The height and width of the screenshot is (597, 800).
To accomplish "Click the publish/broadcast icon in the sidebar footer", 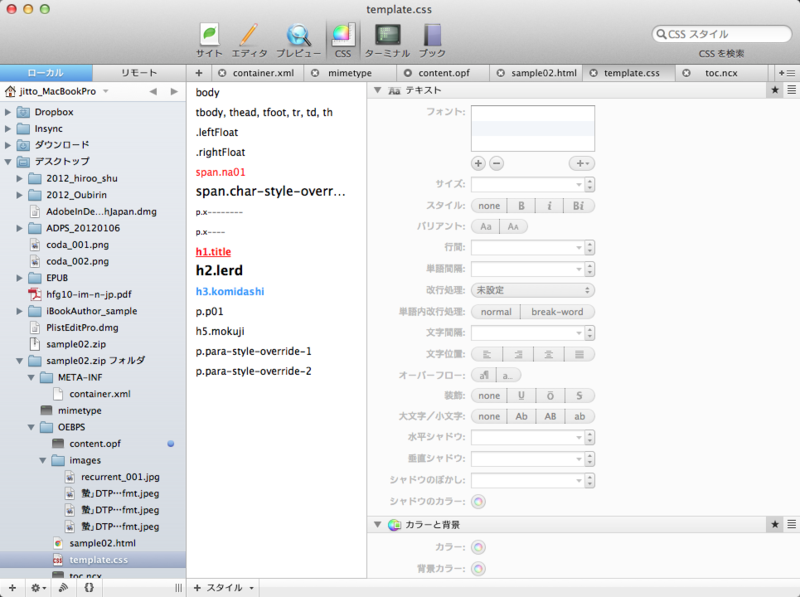I will tap(63, 588).
